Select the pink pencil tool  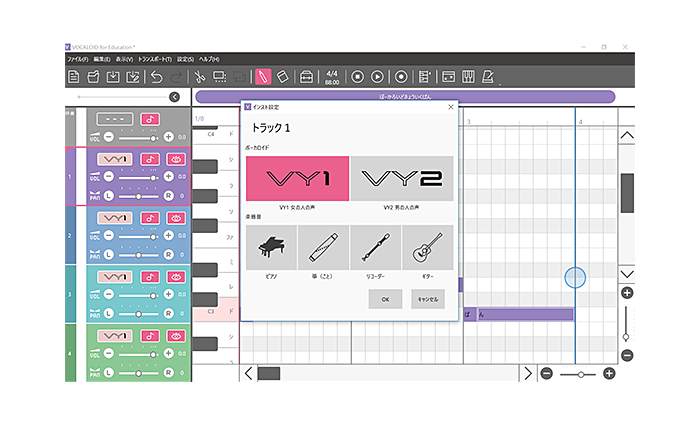263,77
